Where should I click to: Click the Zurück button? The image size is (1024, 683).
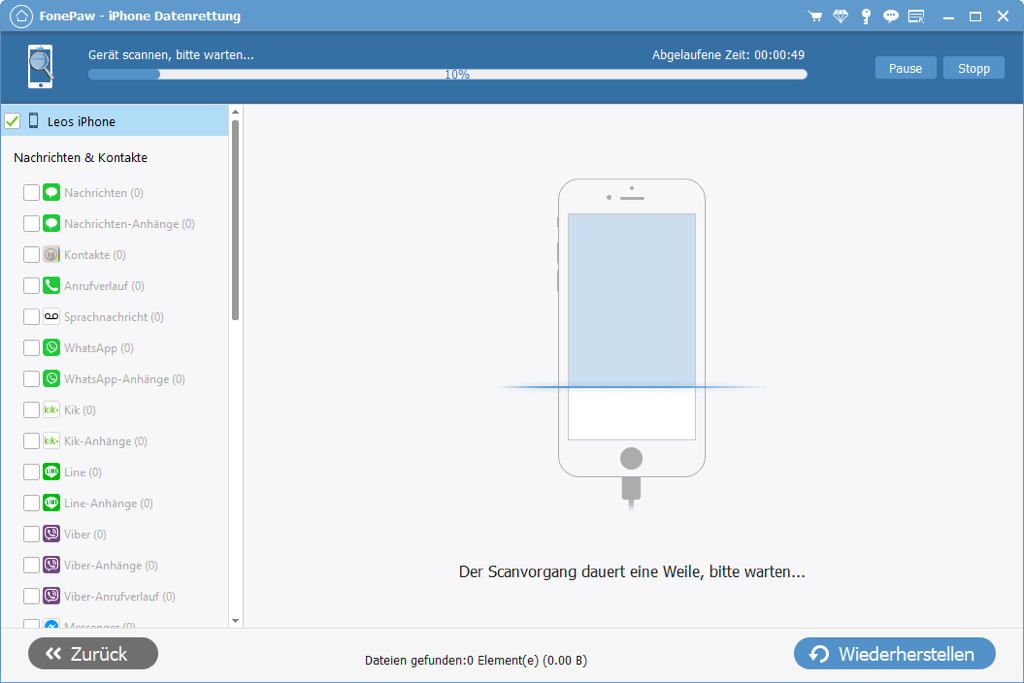93,653
